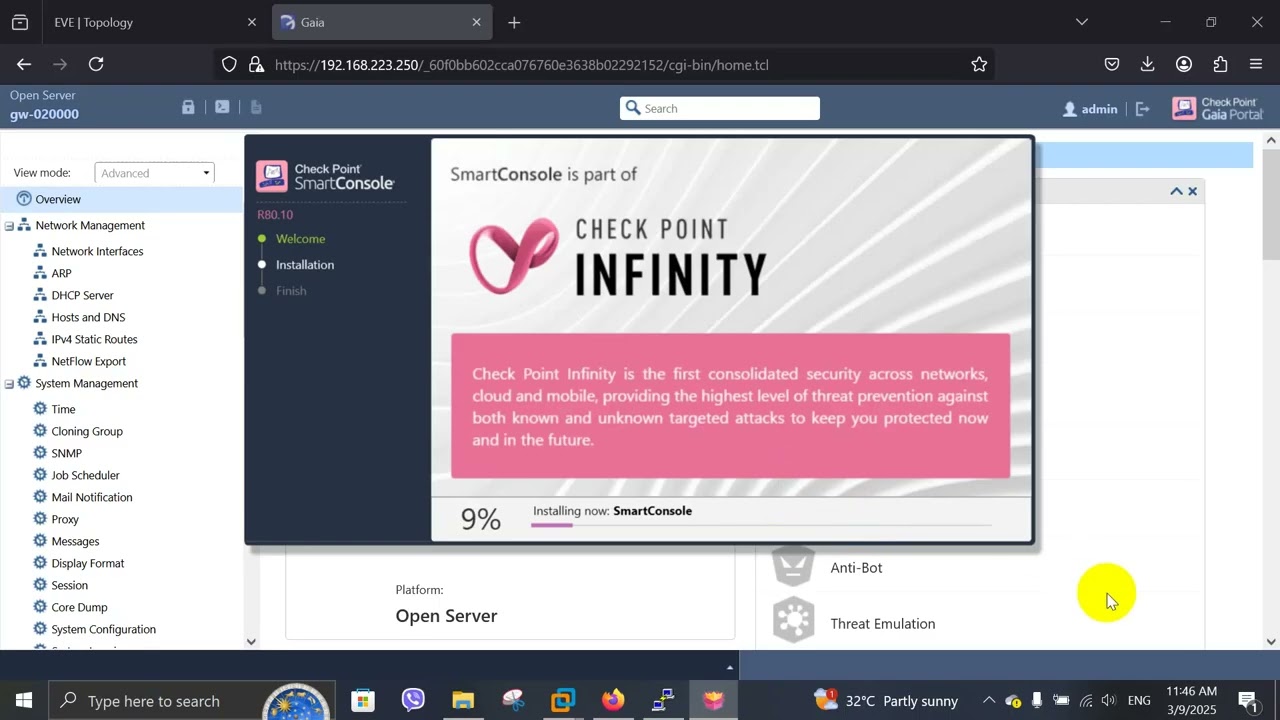Click the Overview icon in the tree
Viewport: 1280px width, 720px height.
(24, 199)
